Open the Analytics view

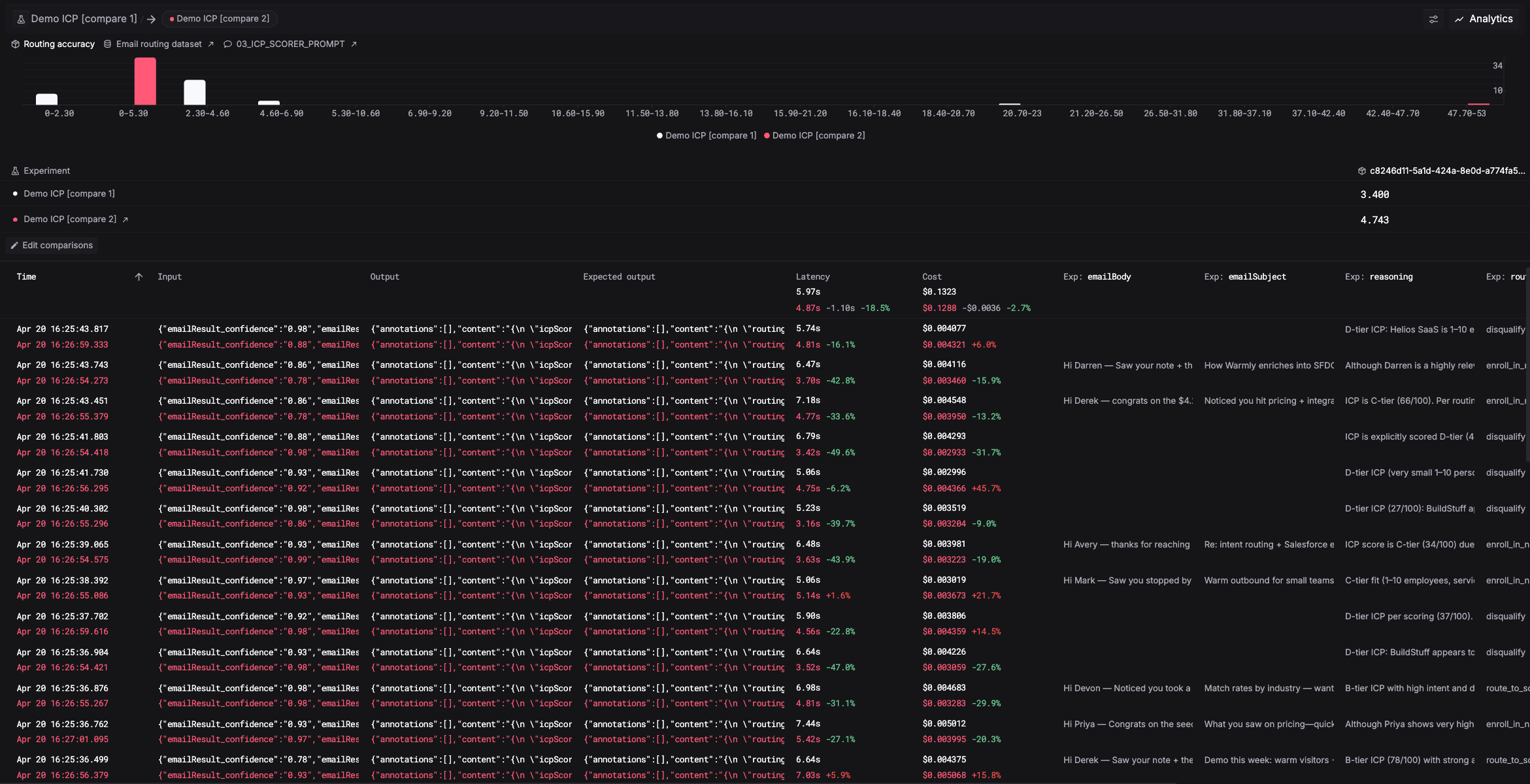click(1484, 19)
